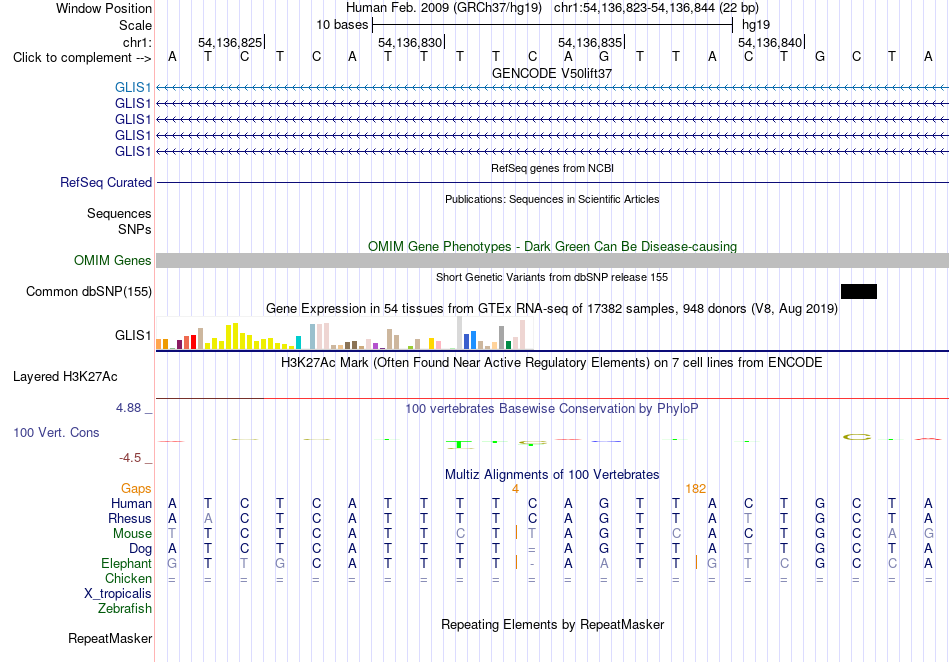950x662 pixels.
Task: Select the Dog species row label
Action: (140, 549)
